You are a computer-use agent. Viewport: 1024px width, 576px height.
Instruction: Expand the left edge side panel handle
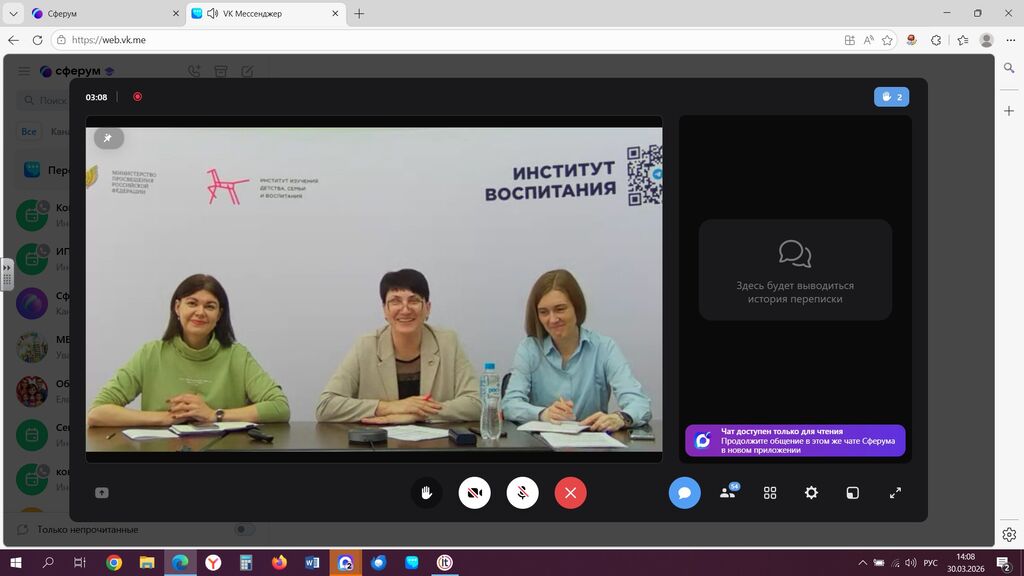[x=7, y=274]
